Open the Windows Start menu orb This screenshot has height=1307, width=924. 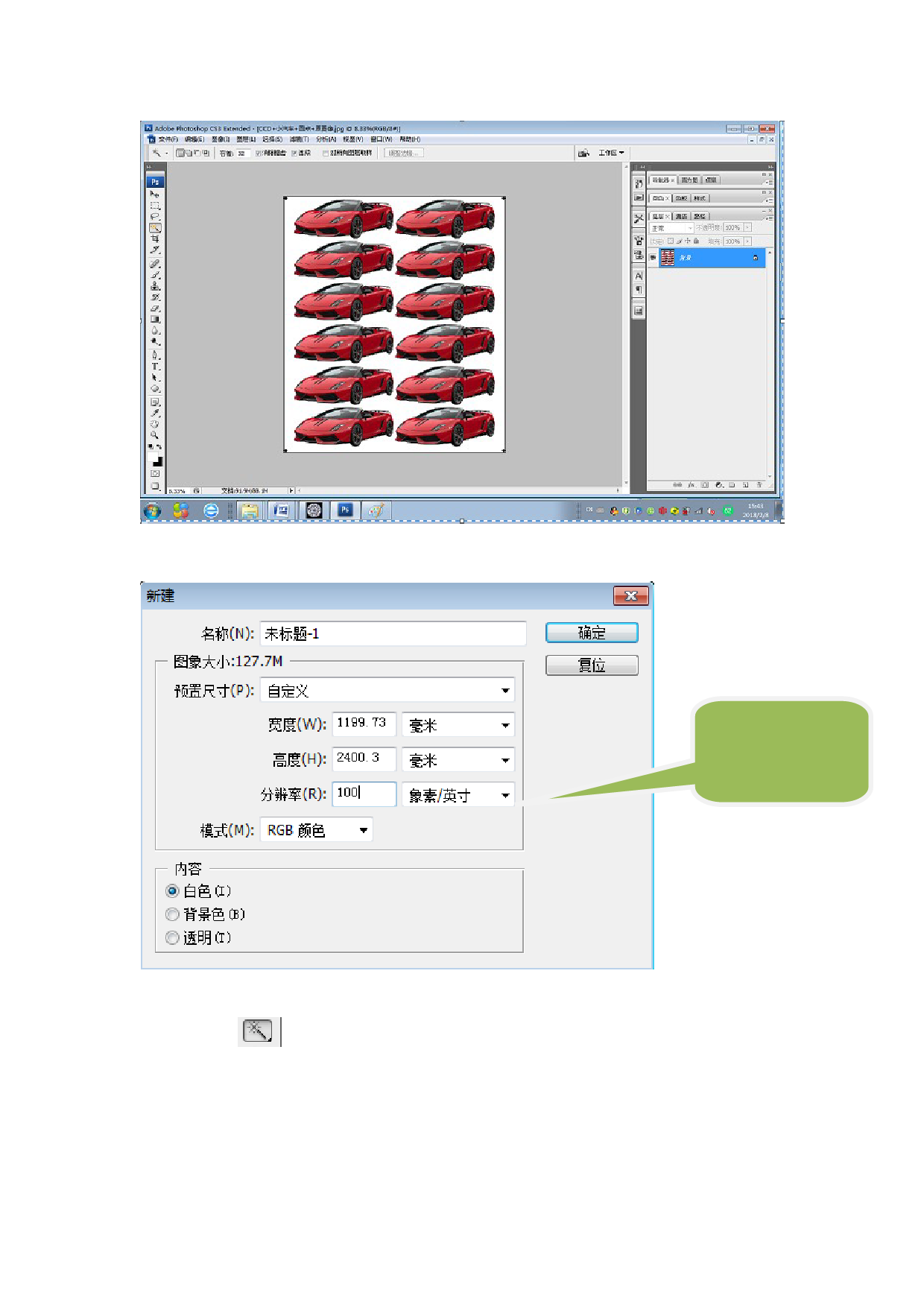(152, 510)
